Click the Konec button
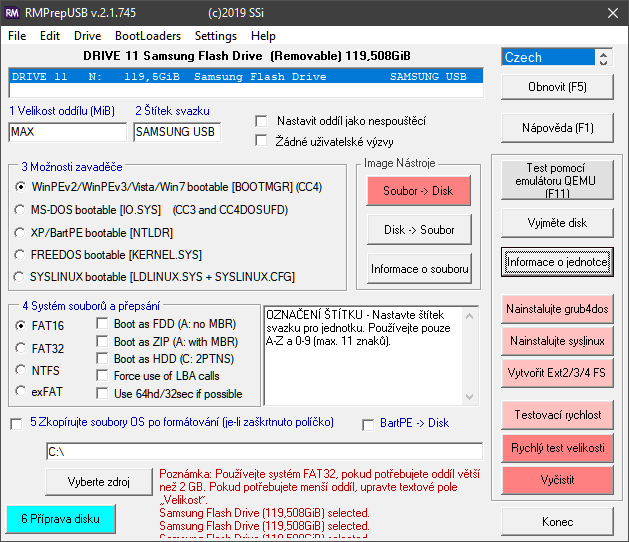The image size is (629, 542). coord(557,522)
